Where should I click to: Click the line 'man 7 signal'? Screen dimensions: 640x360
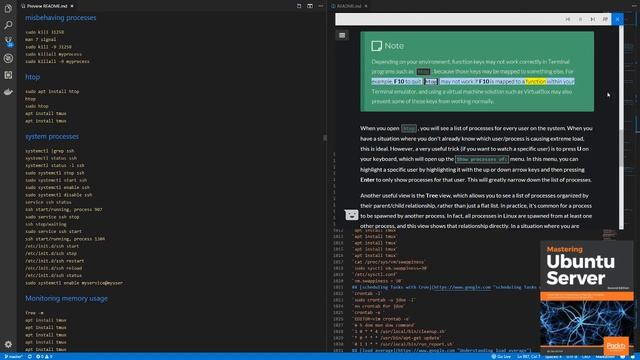pos(41,39)
